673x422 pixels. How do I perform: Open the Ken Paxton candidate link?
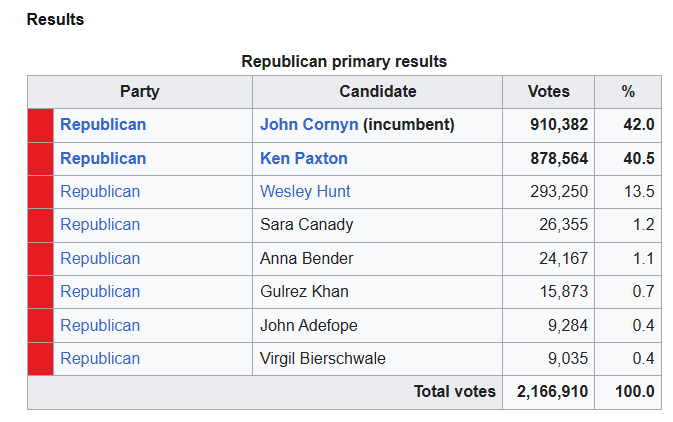click(x=303, y=158)
